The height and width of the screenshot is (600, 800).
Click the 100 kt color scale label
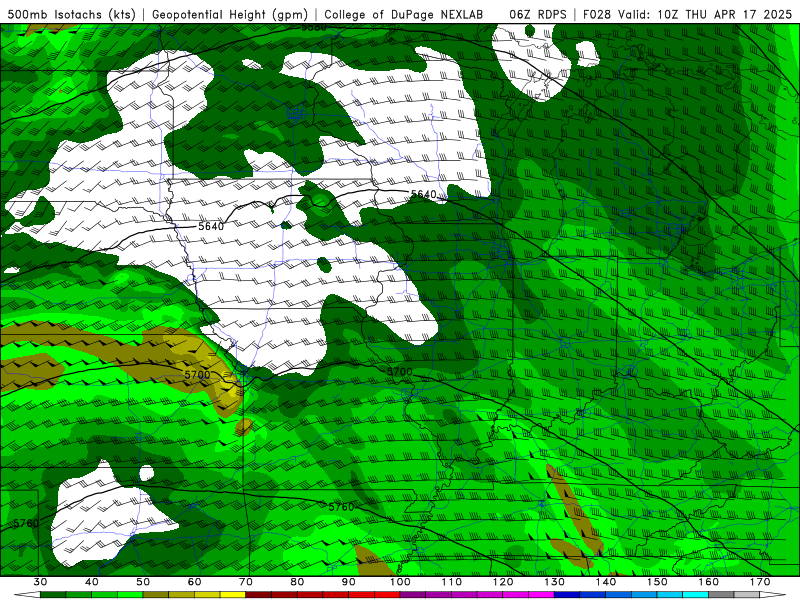400,582
